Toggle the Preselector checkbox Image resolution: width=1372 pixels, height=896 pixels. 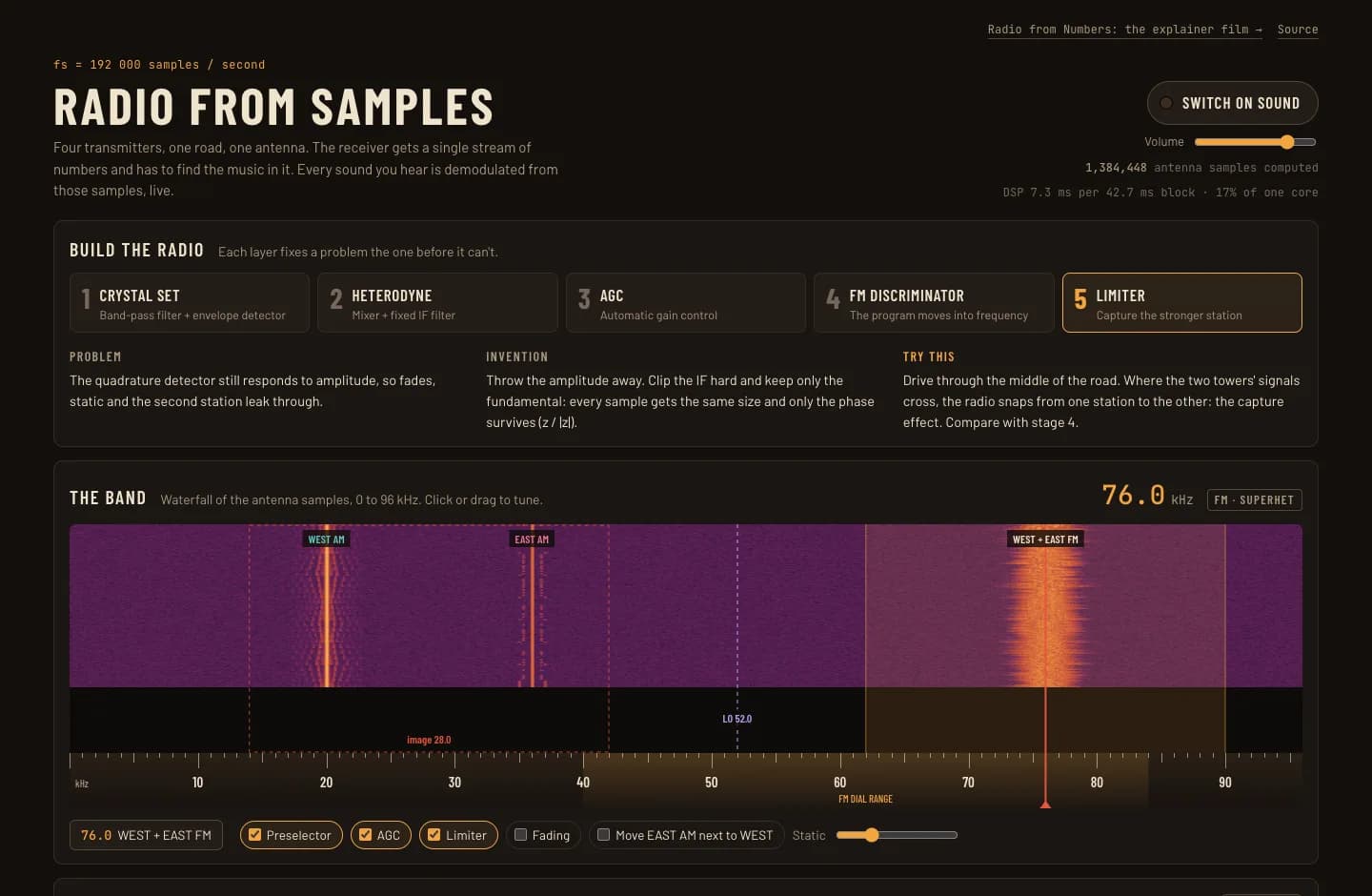pos(255,835)
